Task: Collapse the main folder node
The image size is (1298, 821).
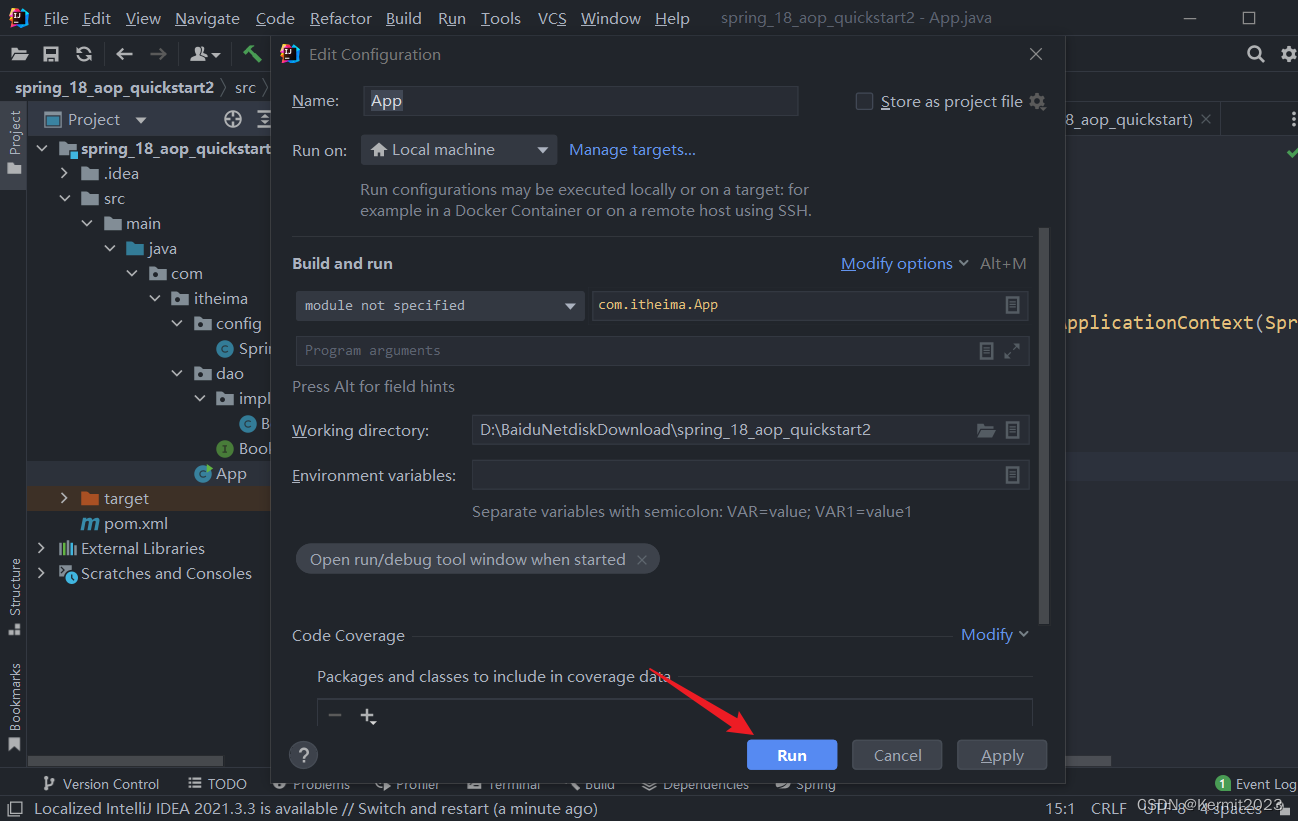Action: click(88, 224)
